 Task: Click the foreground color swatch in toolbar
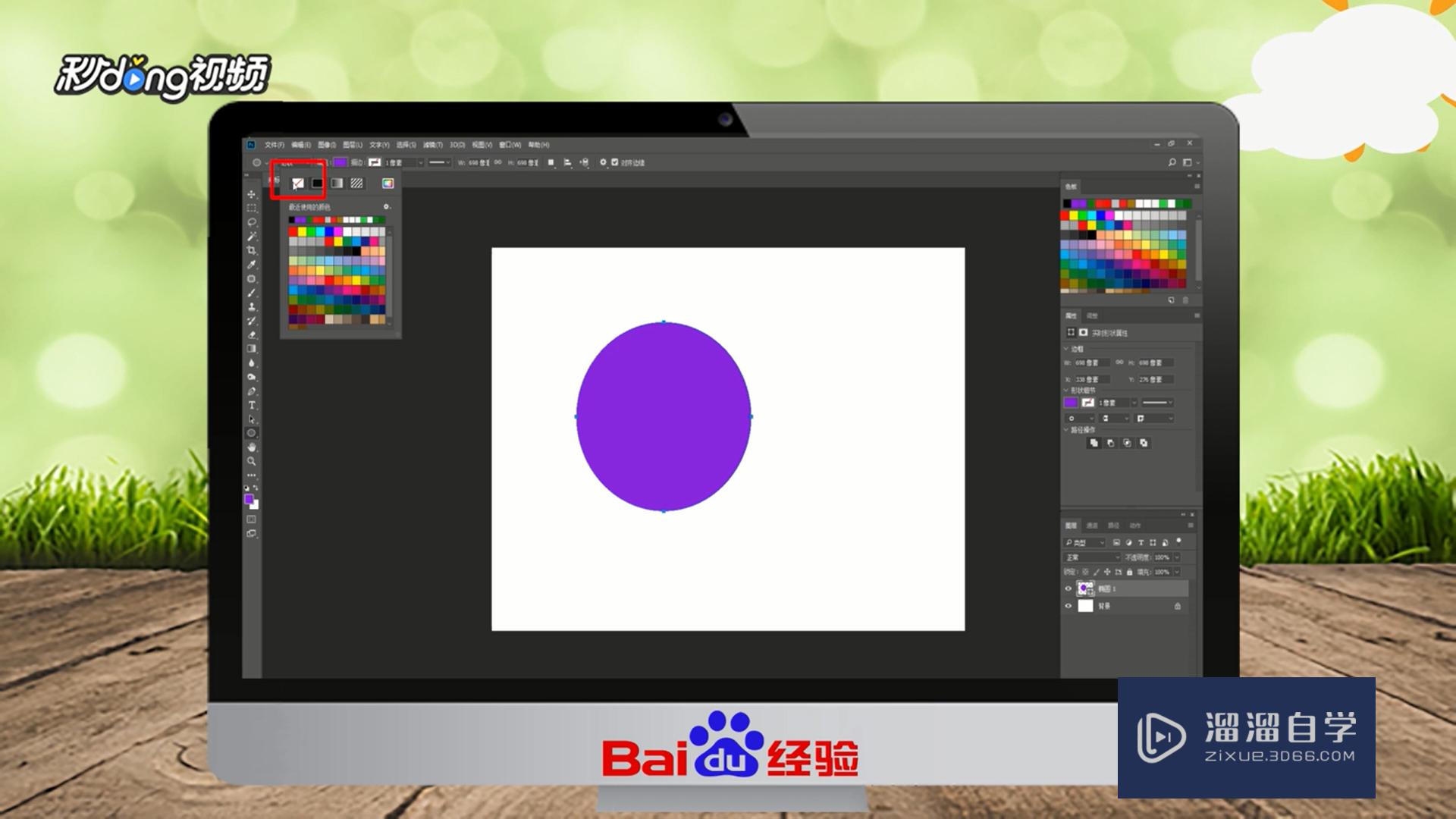coord(249,499)
